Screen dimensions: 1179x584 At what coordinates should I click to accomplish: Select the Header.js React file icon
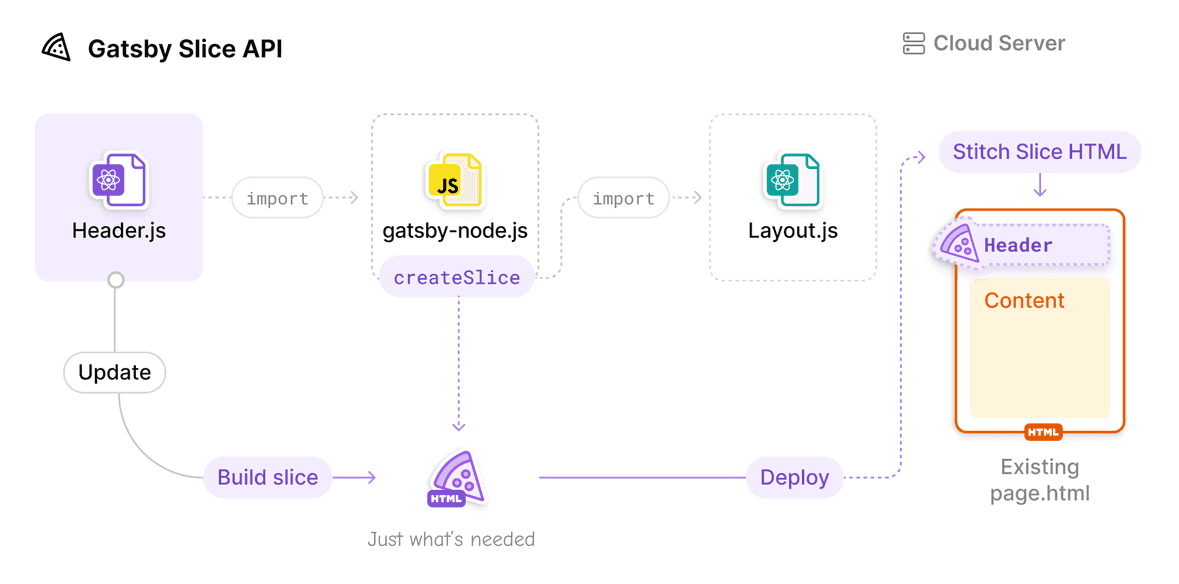coord(118,182)
